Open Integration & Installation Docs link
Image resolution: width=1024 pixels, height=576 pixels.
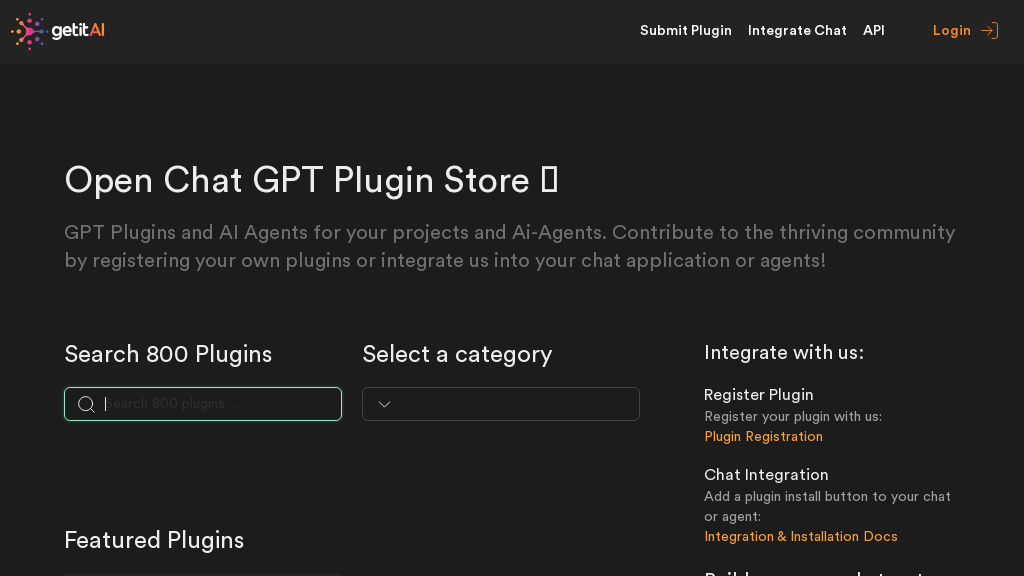coord(800,537)
